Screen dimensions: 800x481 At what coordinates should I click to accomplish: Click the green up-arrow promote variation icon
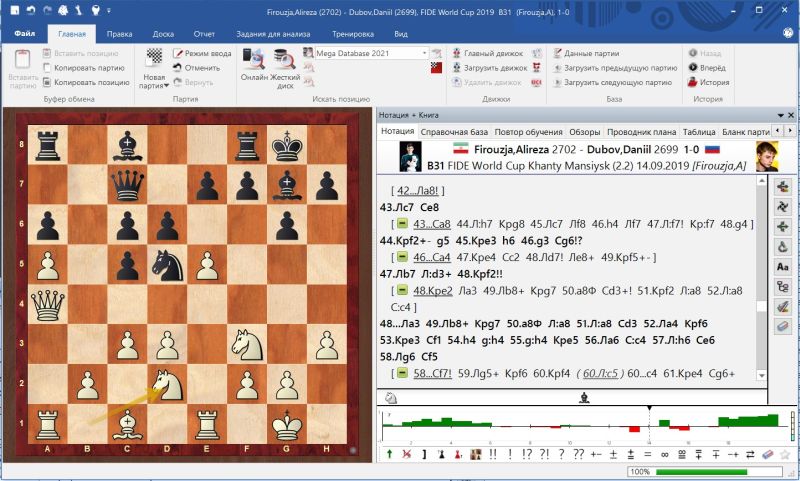pos(389,455)
